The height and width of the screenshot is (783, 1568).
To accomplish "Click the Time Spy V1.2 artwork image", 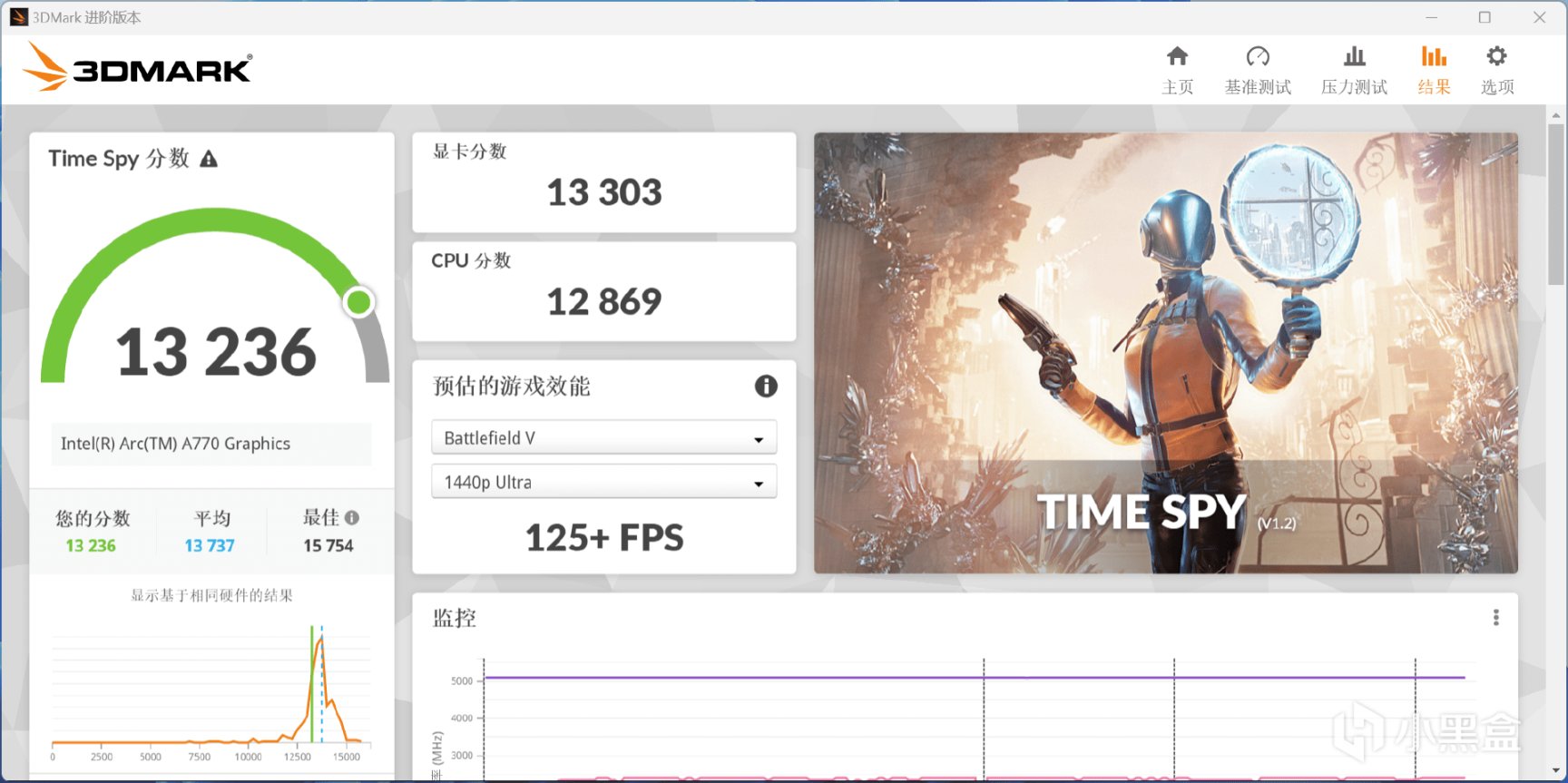I will [x=1166, y=353].
